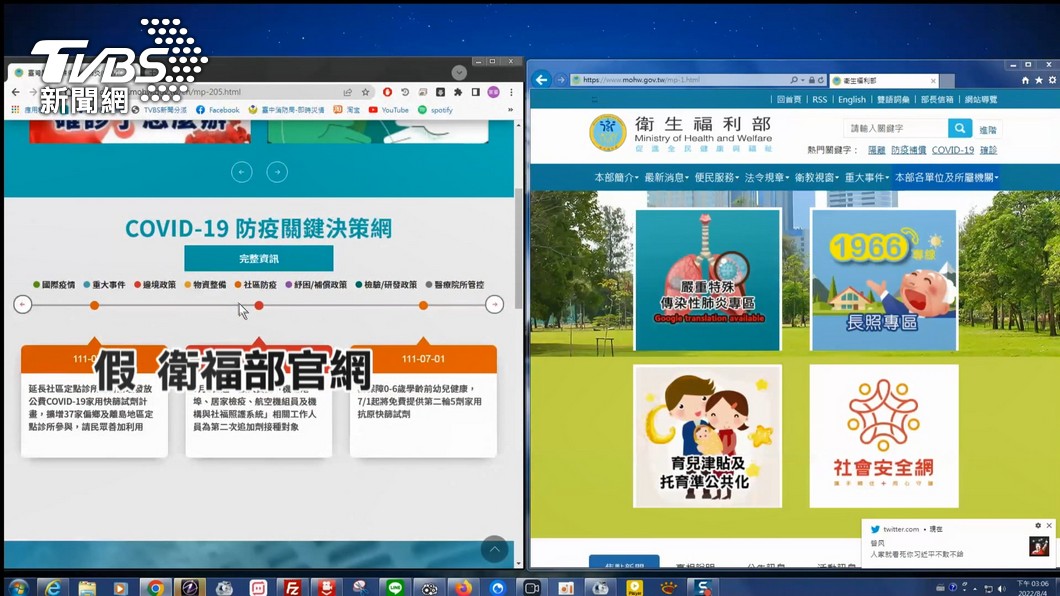The image size is (1060, 596).
Task: Click COVID-19 hot keyword link
Action: [x=953, y=150]
